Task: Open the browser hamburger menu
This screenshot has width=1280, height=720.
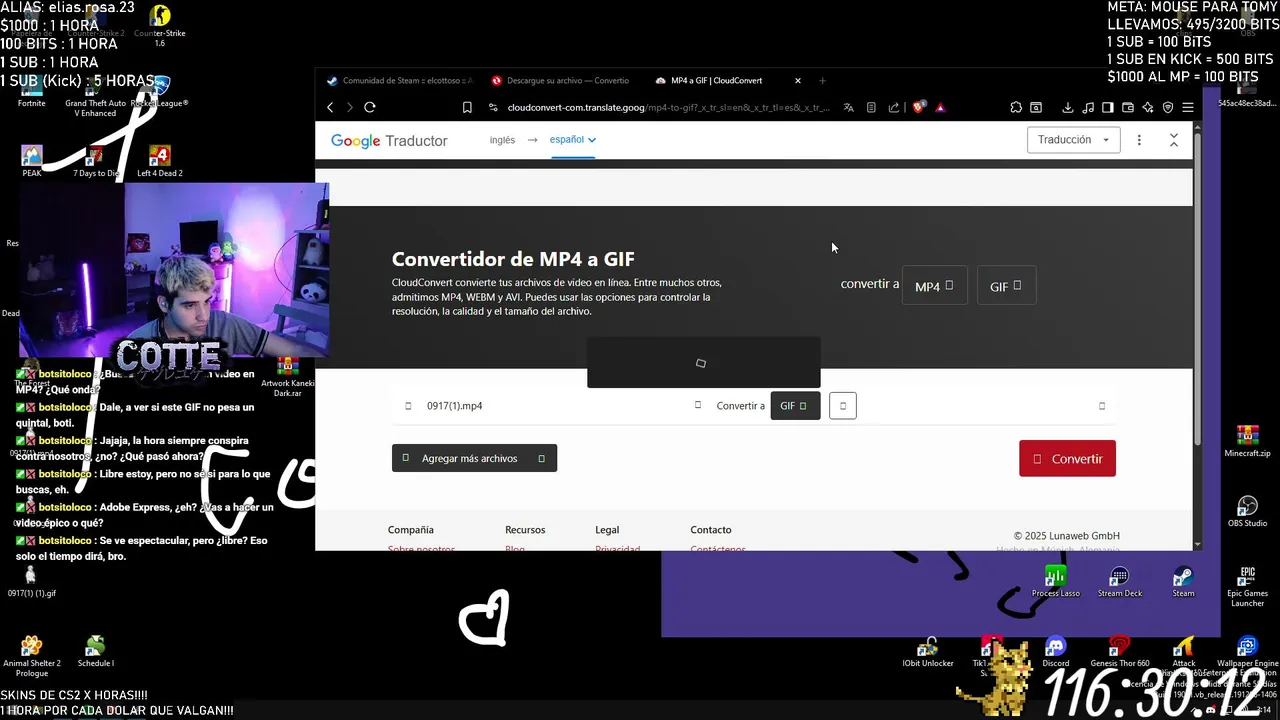Action: pyautogui.click(x=1188, y=107)
